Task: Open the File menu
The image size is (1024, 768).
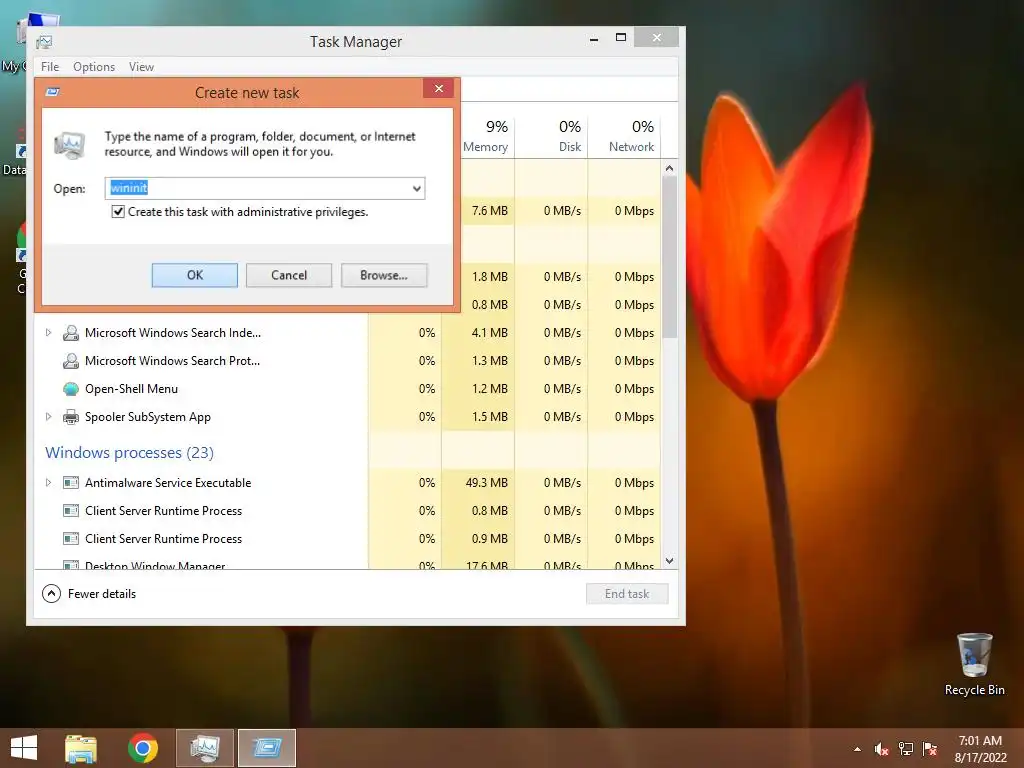Action: 50,67
